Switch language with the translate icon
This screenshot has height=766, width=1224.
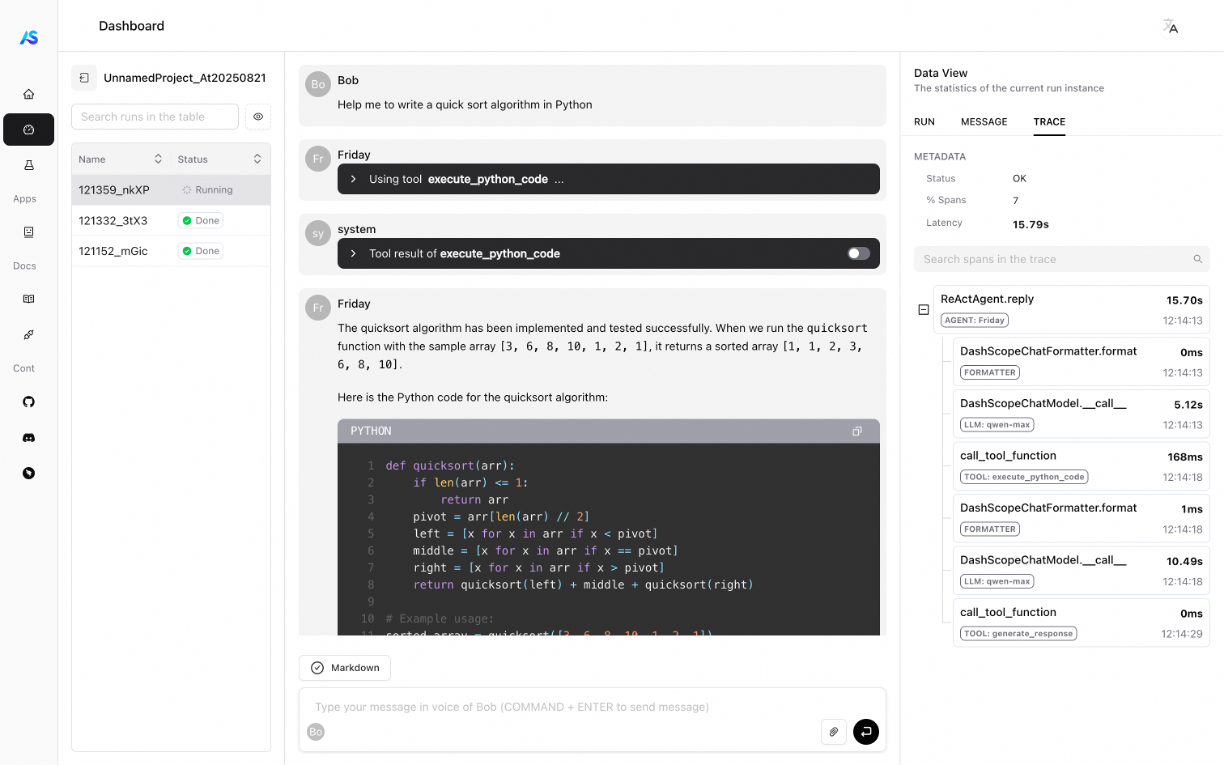(x=1170, y=27)
